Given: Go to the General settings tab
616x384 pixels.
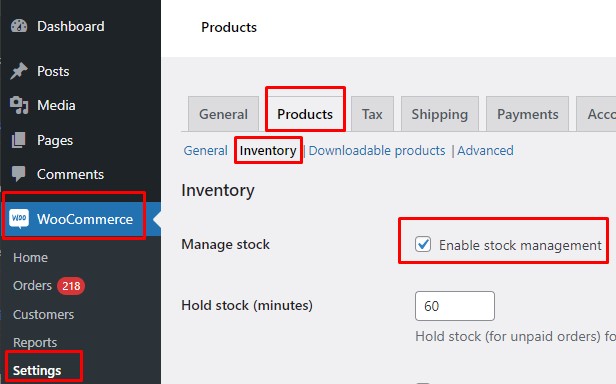Looking at the screenshot, I should 223,114.
